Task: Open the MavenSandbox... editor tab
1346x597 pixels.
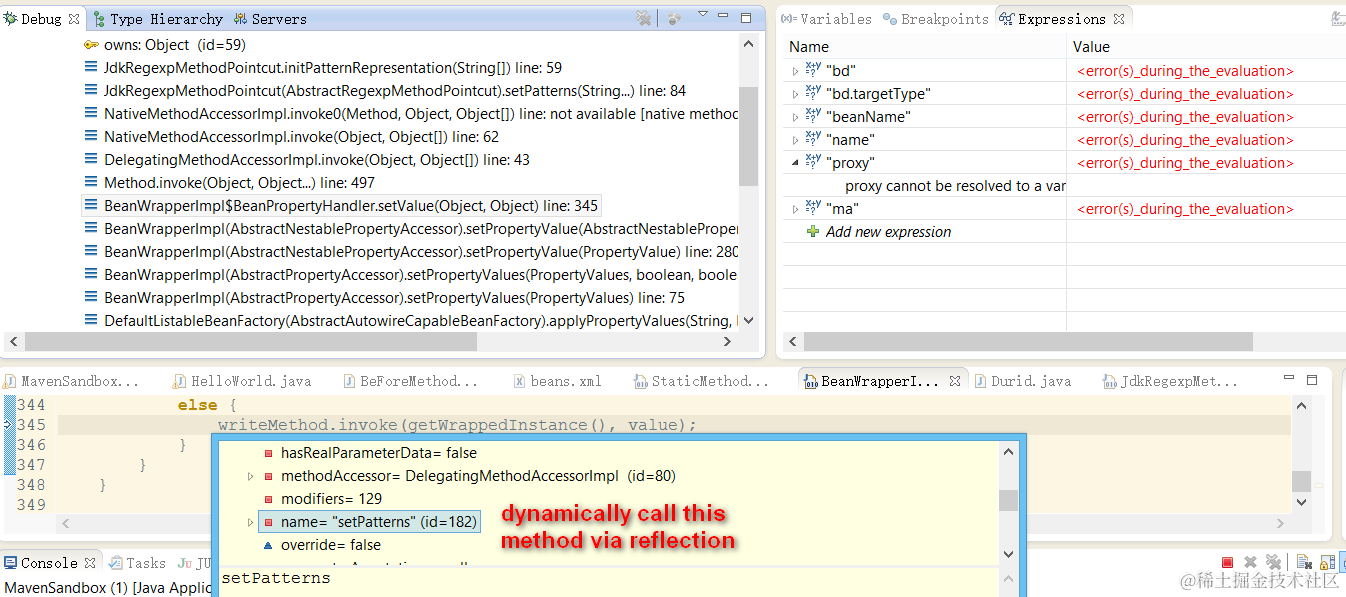Action: click(70, 381)
